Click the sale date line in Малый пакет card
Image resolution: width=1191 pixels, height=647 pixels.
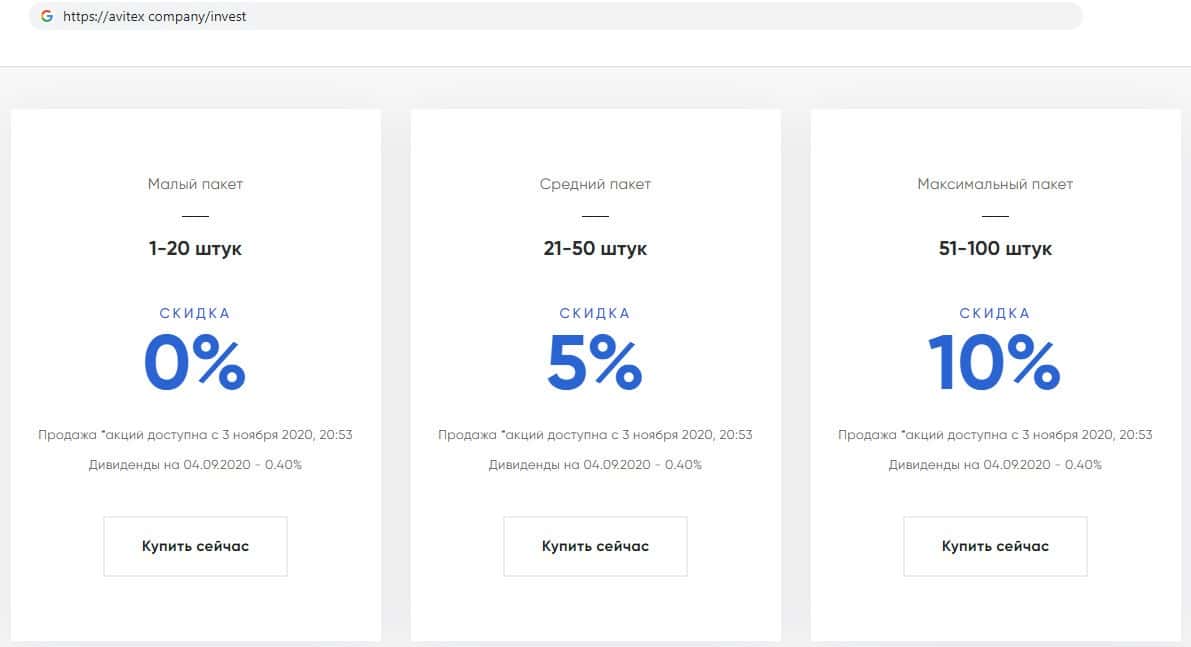tap(195, 435)
